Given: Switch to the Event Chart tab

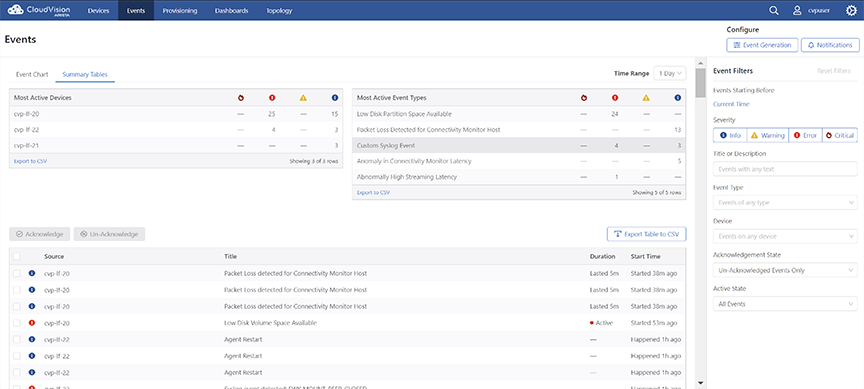Looking at the screenshot, I should [32, 74].
